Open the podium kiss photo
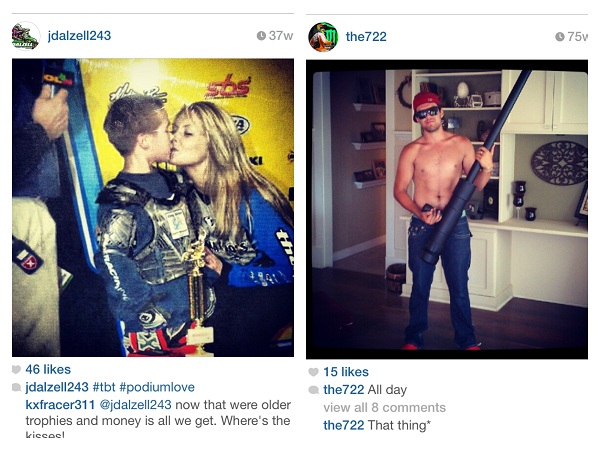The image size is (600, 450). (153, 207)
